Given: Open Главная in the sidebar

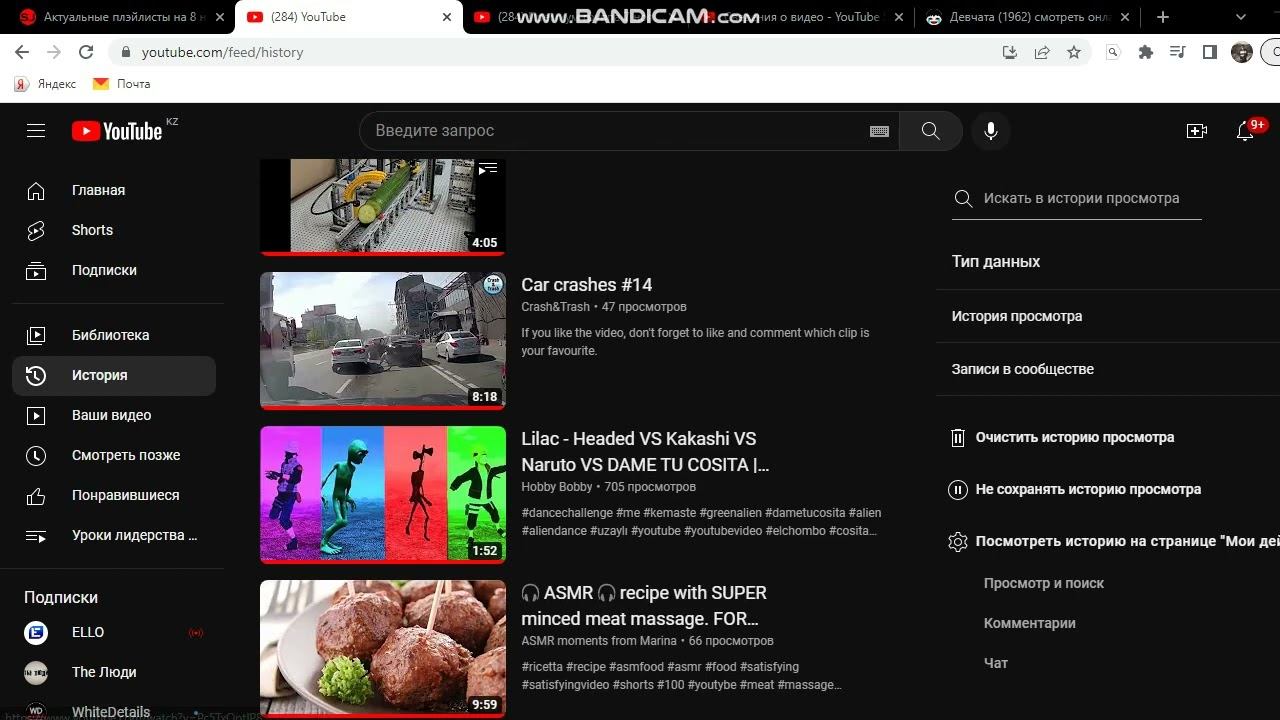Looking at the screenshot, I should pos(114,190).
